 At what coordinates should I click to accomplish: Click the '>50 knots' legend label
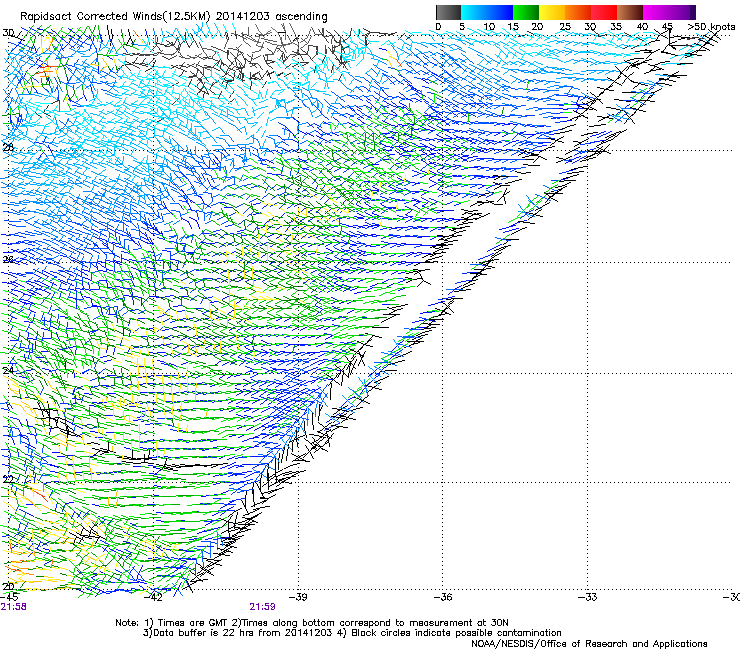(x=711, y=27)
